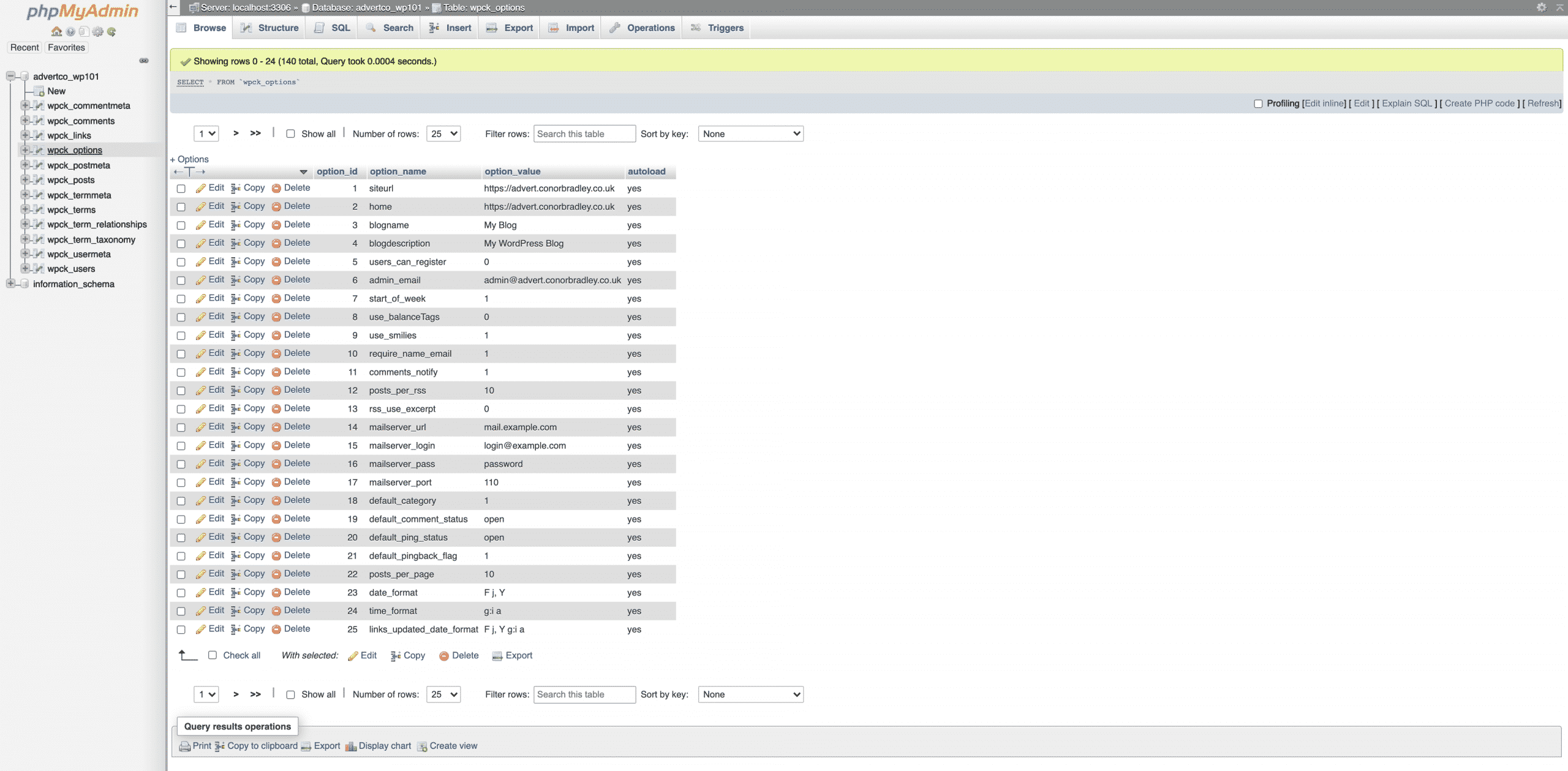
Task: Click the collapse navigation arrow in header
Action: (x=173, y=7)
